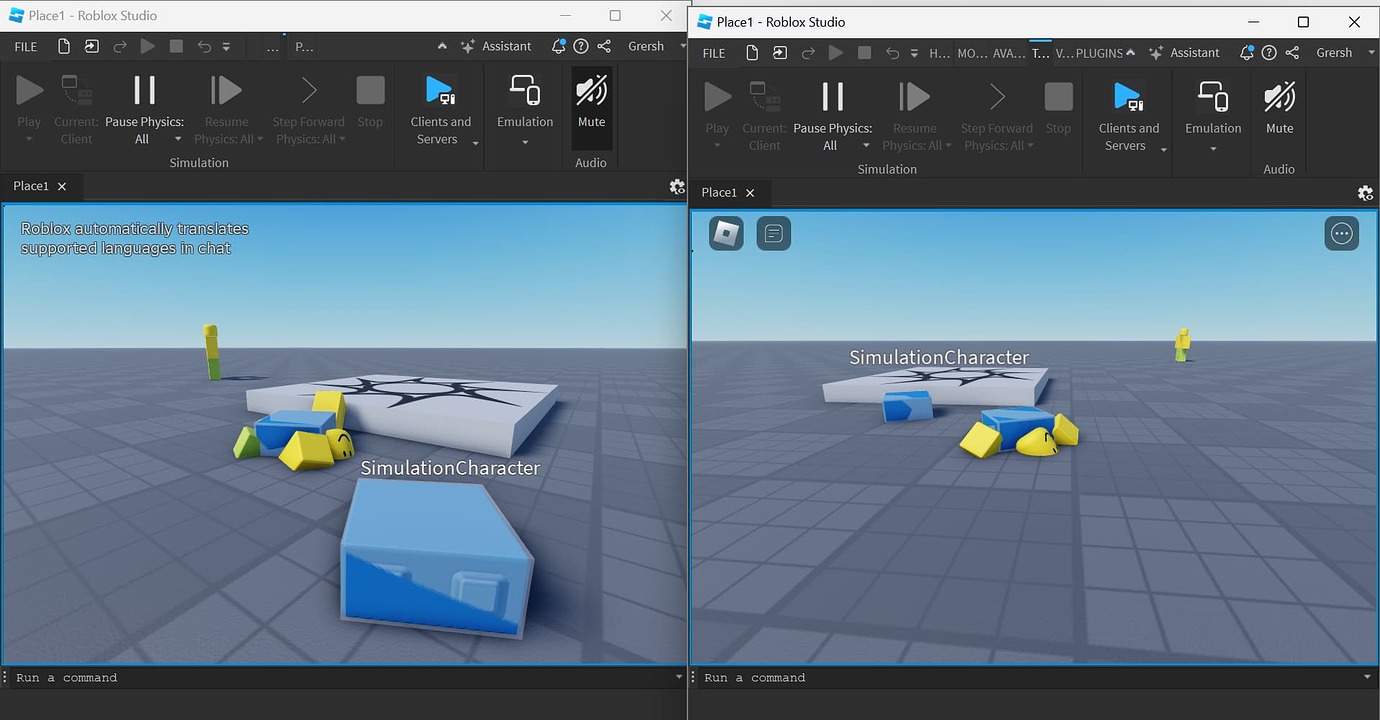1380x720 pixels.
Task: Open the Grersh account dropdown
Action: point(646,46)
